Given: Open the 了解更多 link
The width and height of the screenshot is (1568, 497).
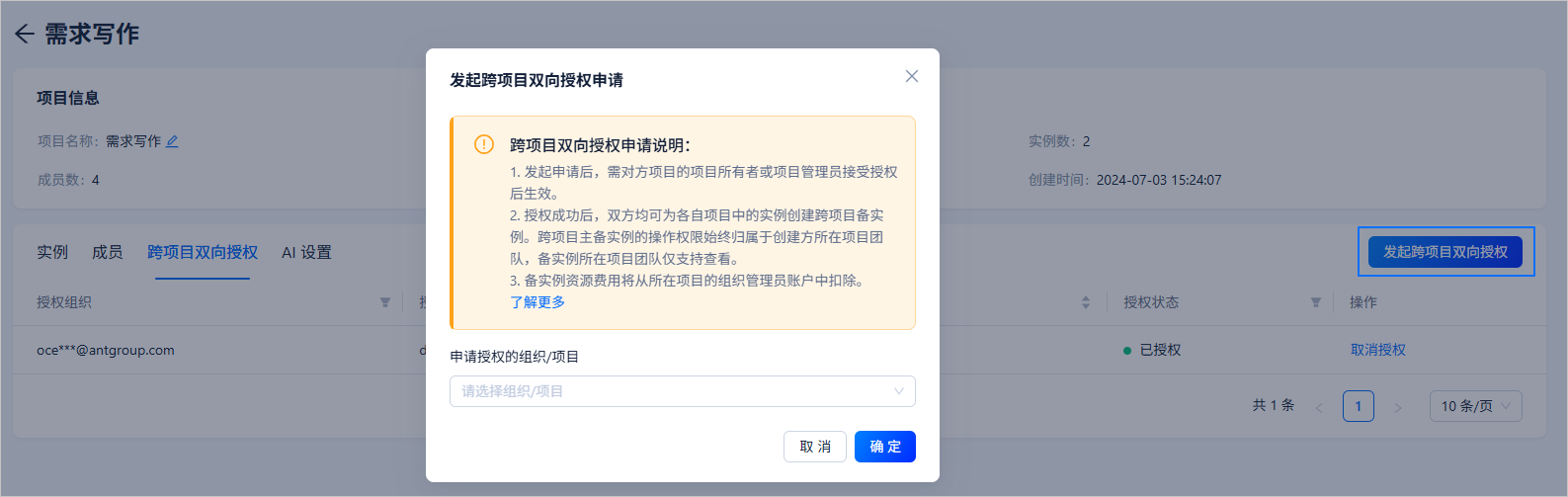Looking at the screenshot, I should pos(537,302).
